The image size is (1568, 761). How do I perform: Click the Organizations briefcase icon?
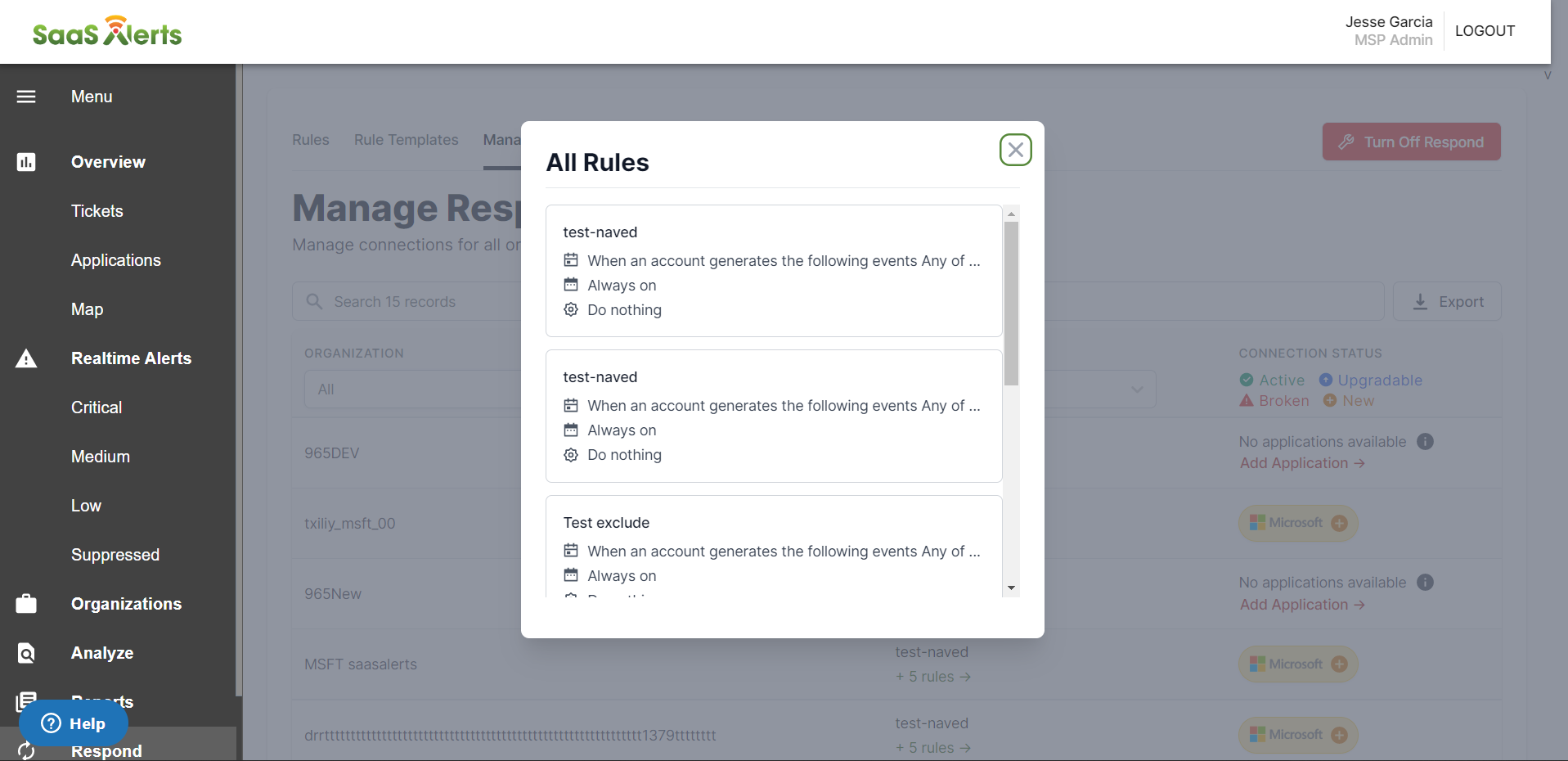click(26, 604)
